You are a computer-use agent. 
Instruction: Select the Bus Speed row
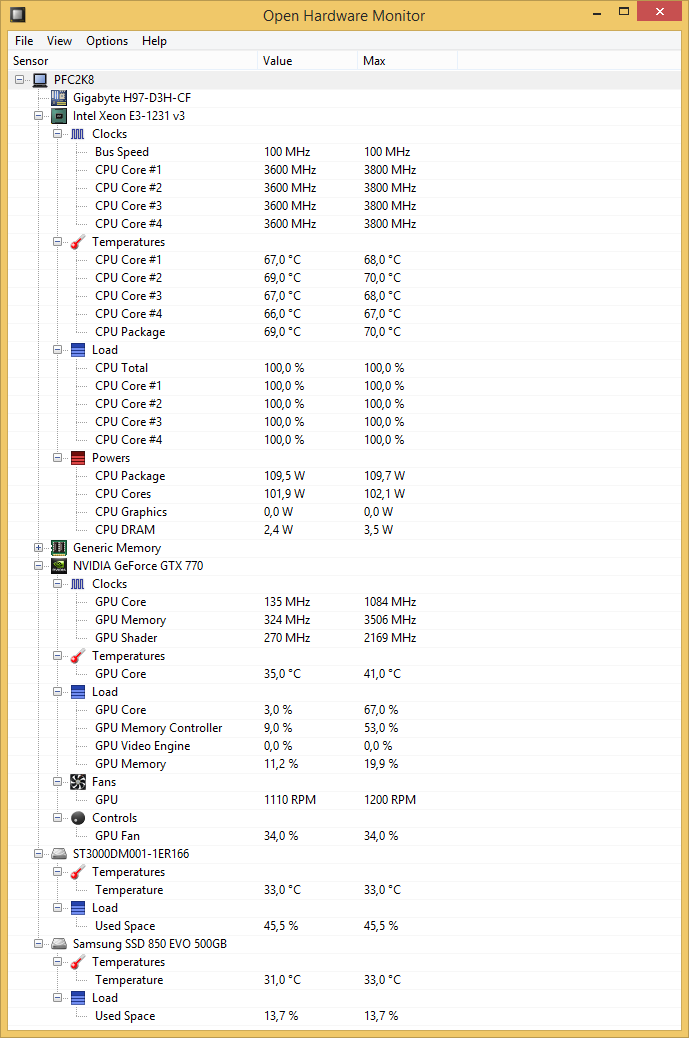tap(344, 152)
